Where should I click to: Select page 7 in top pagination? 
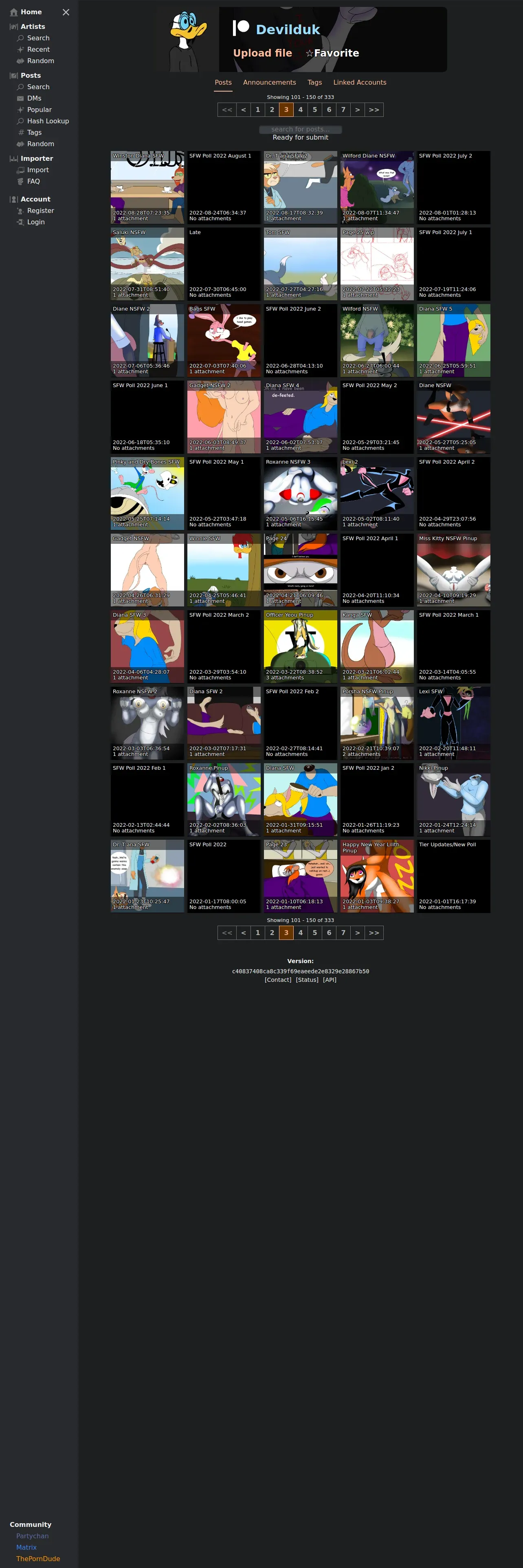pyautogui.click(x=343, y=109)
